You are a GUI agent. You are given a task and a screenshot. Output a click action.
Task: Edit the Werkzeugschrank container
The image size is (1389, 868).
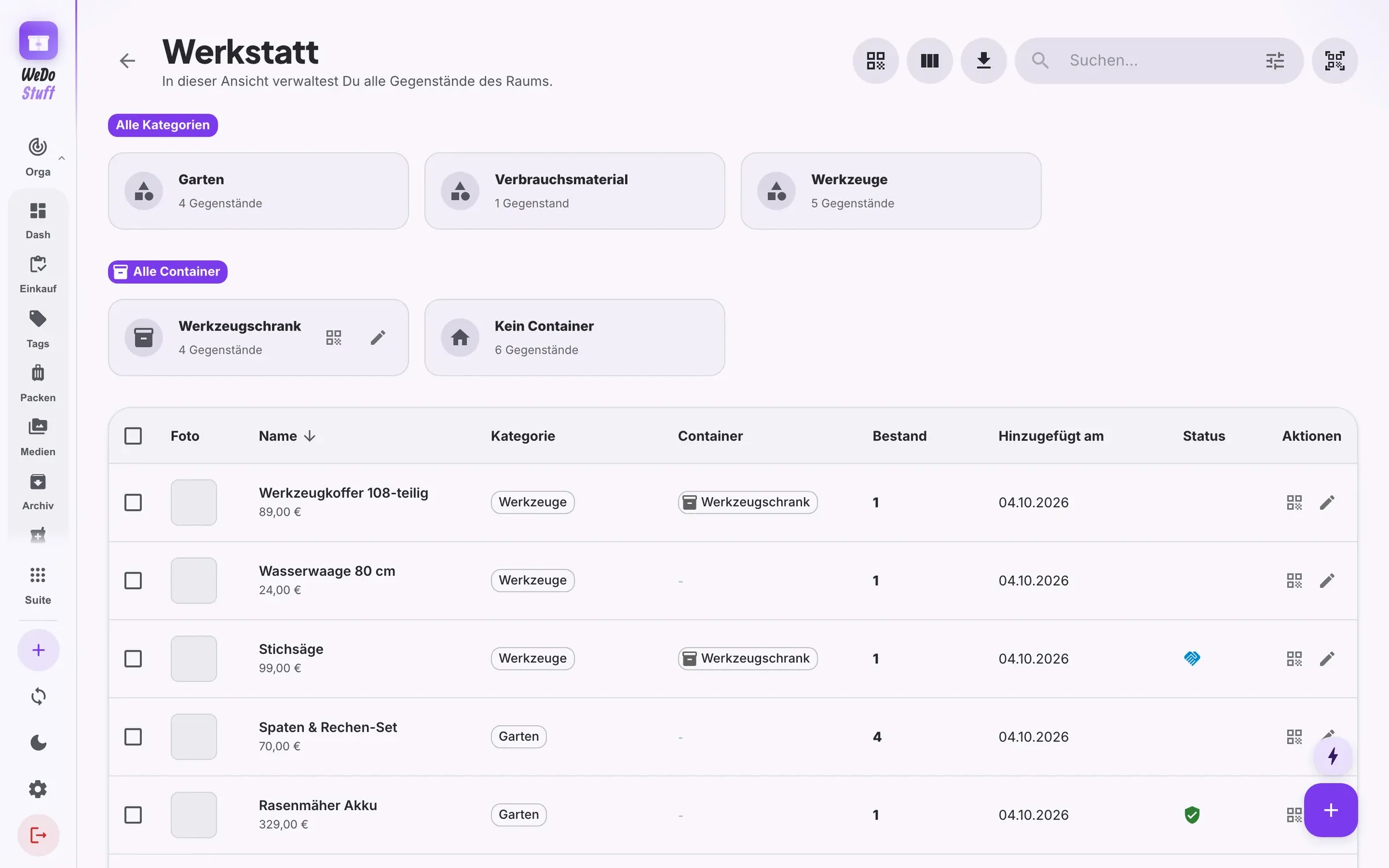point(378,337)
